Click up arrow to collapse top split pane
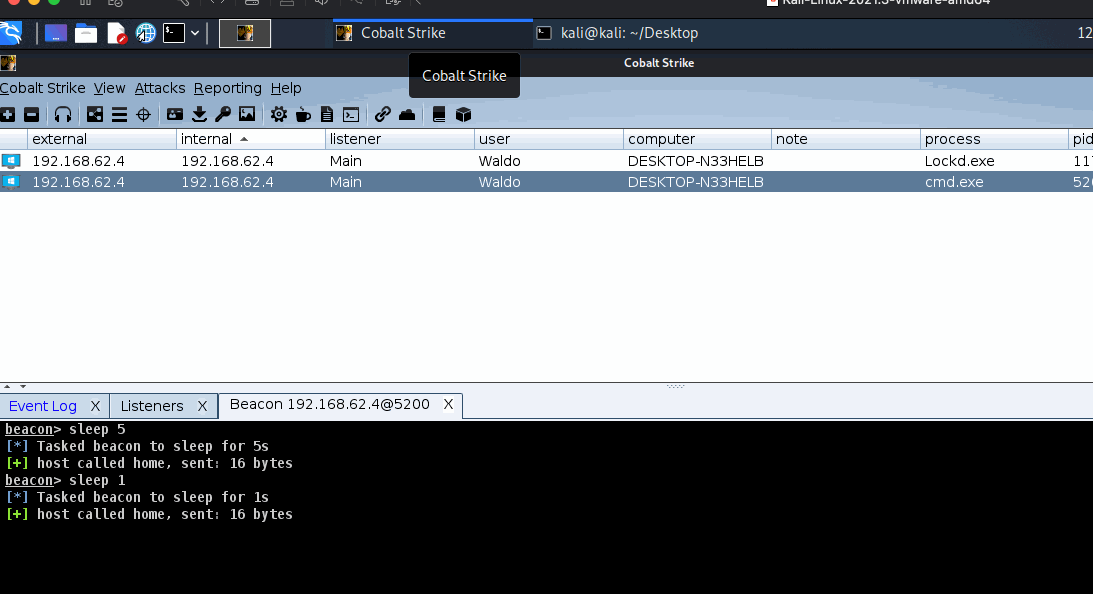This screenshot has width=1093, height=594. (x=7, y=386)
